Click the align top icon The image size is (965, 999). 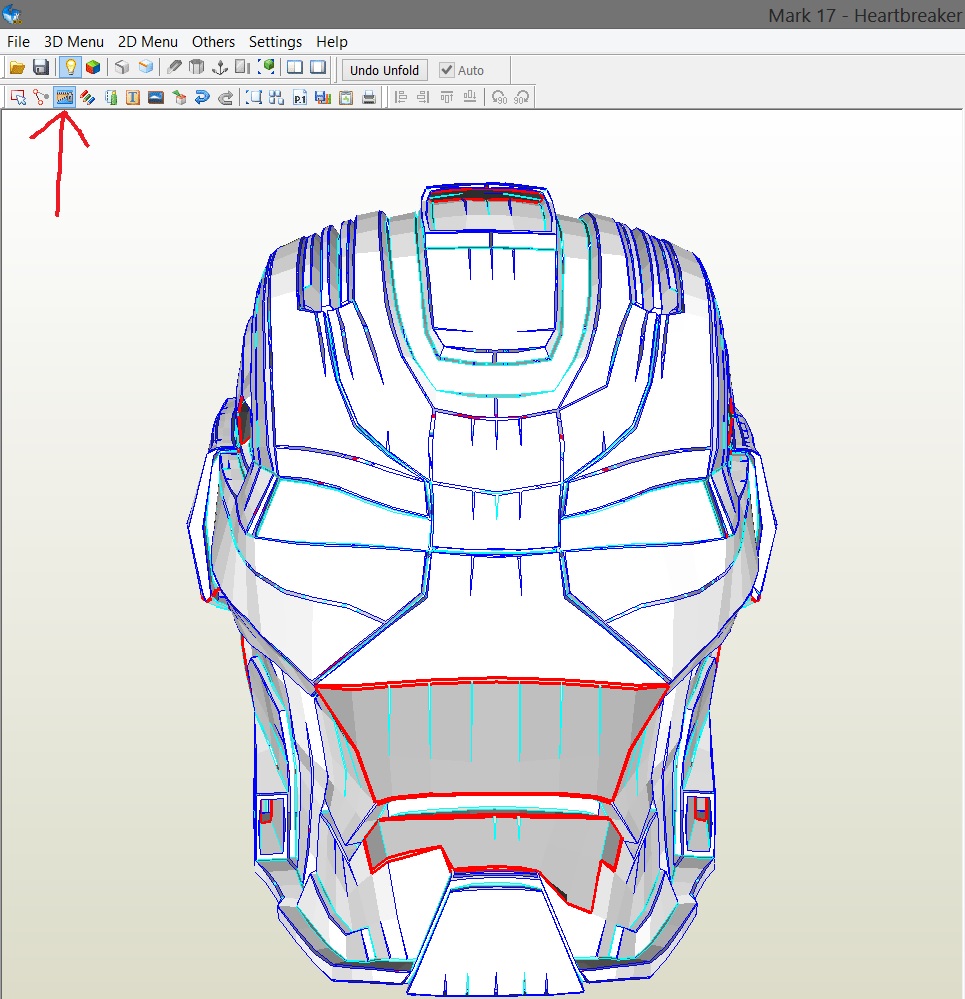coord(447,97)
